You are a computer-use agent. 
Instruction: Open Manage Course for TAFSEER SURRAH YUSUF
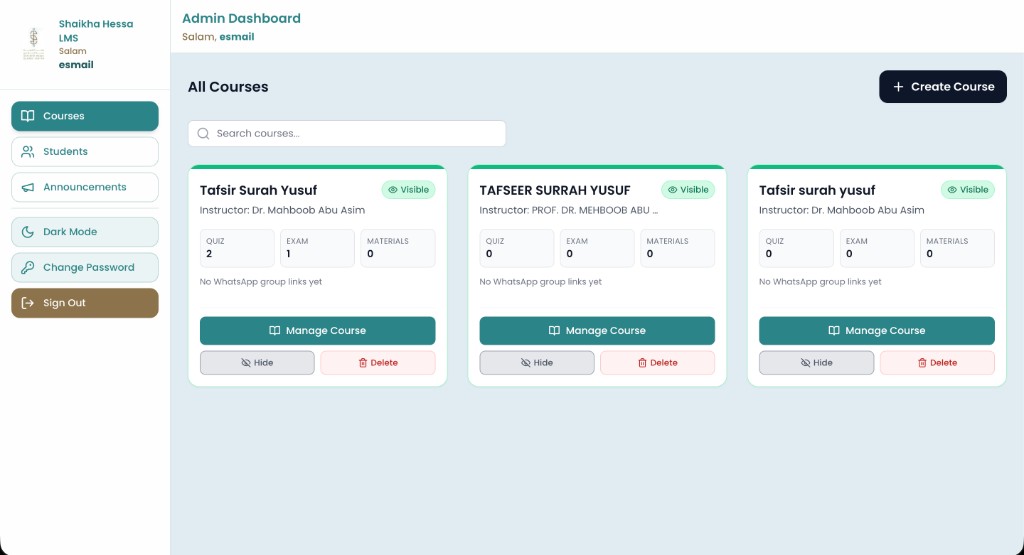tap(597, 330)
